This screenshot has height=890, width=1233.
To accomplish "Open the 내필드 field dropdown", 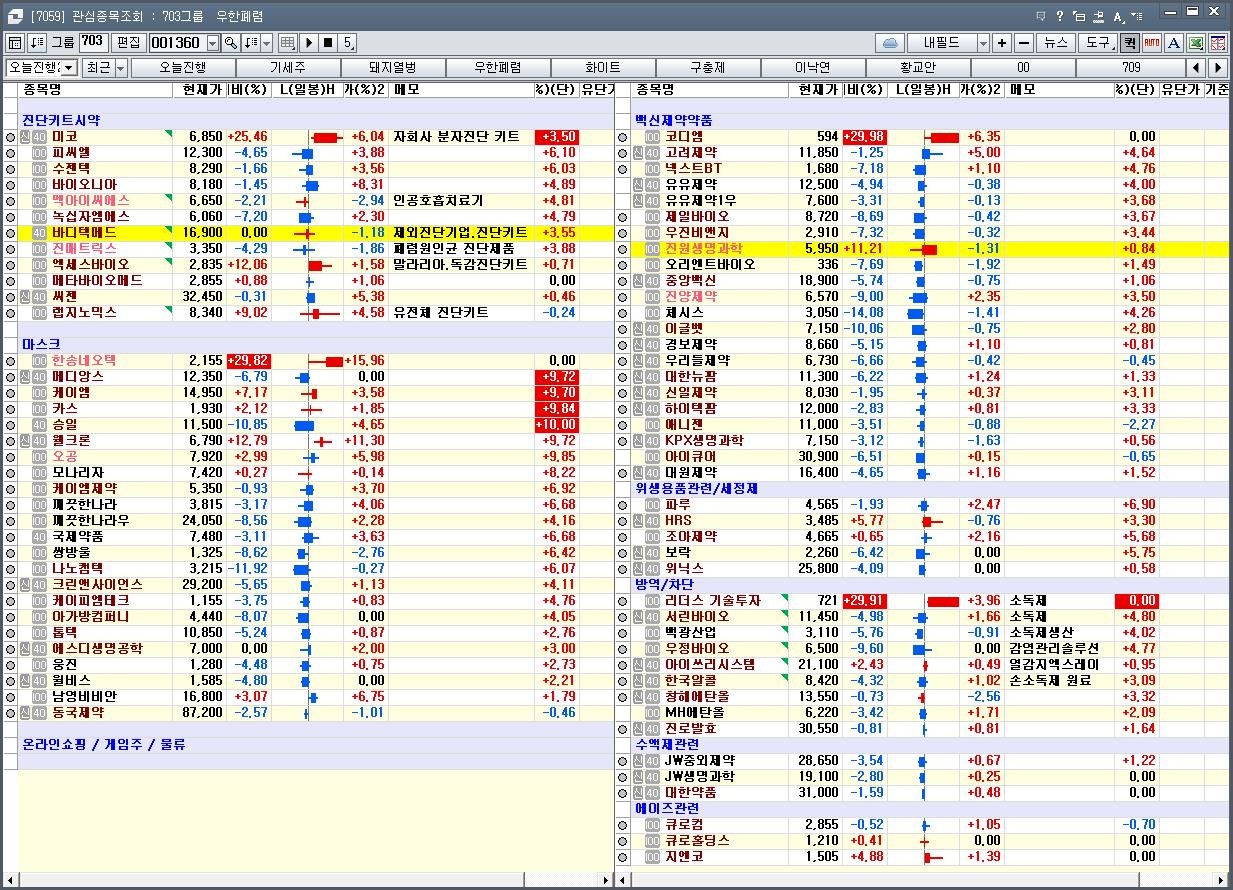I will coord(983,43).
